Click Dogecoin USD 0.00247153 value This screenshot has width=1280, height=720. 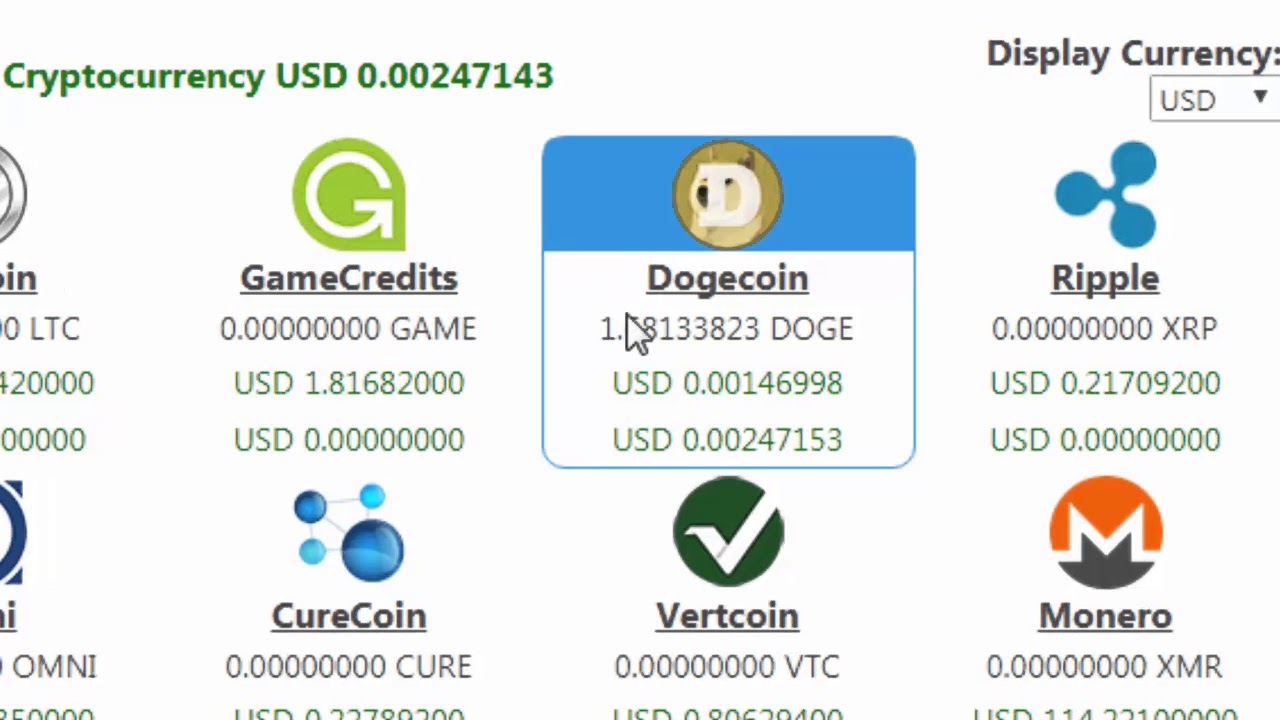pos(728,439)
